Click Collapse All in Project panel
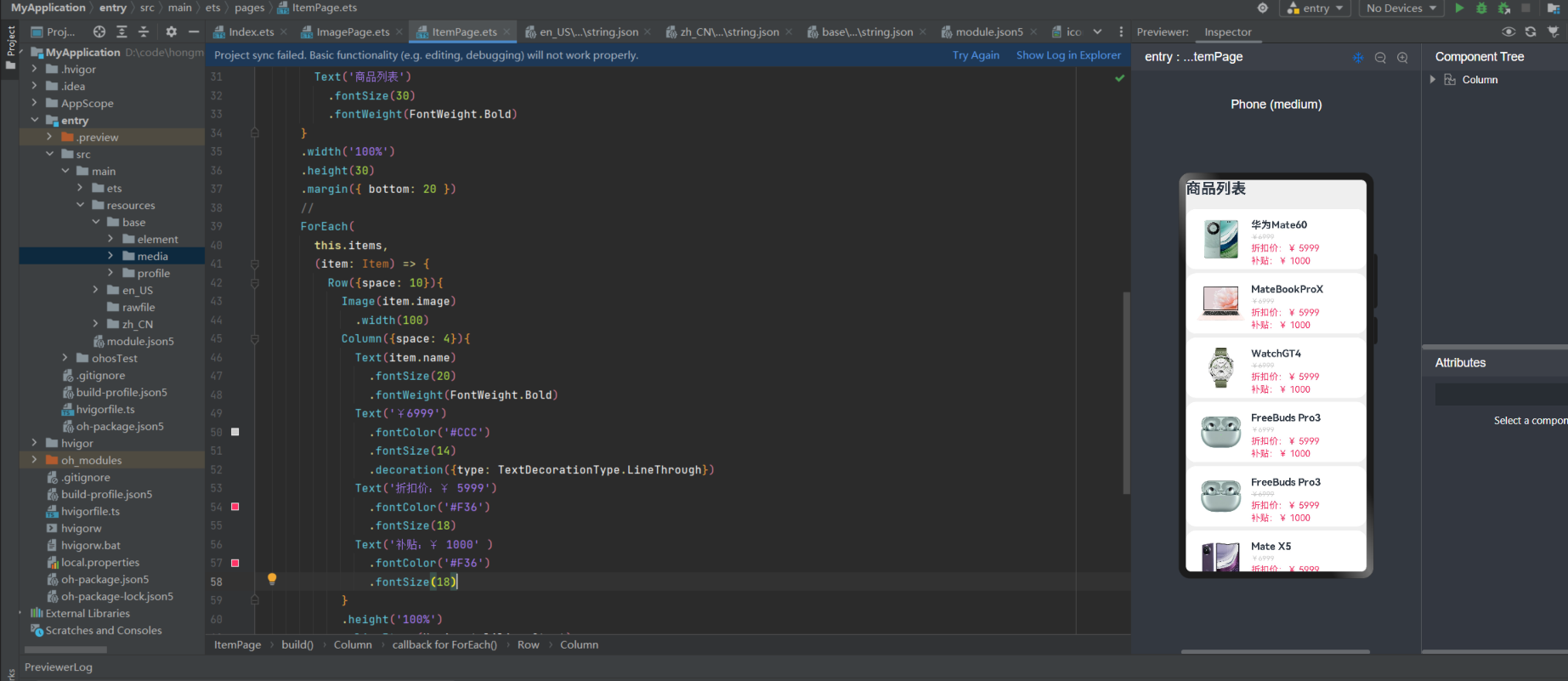 [x=144, y=31]
